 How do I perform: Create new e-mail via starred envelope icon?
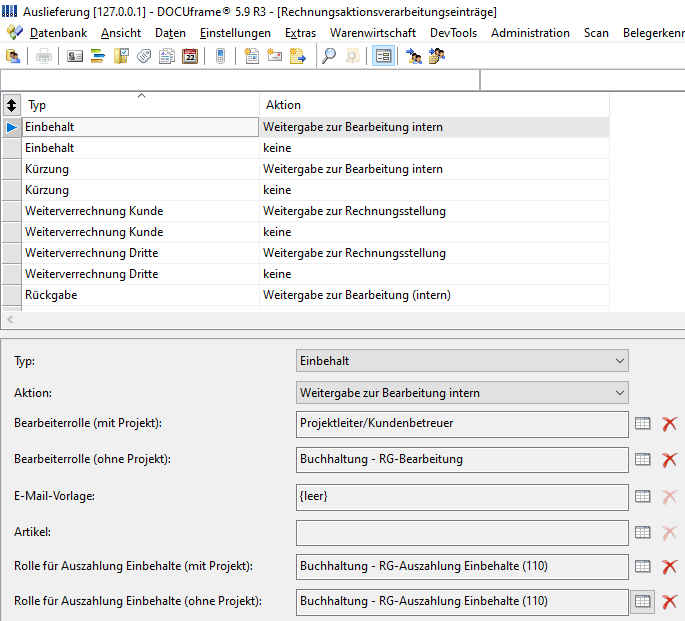pos(274,56)
